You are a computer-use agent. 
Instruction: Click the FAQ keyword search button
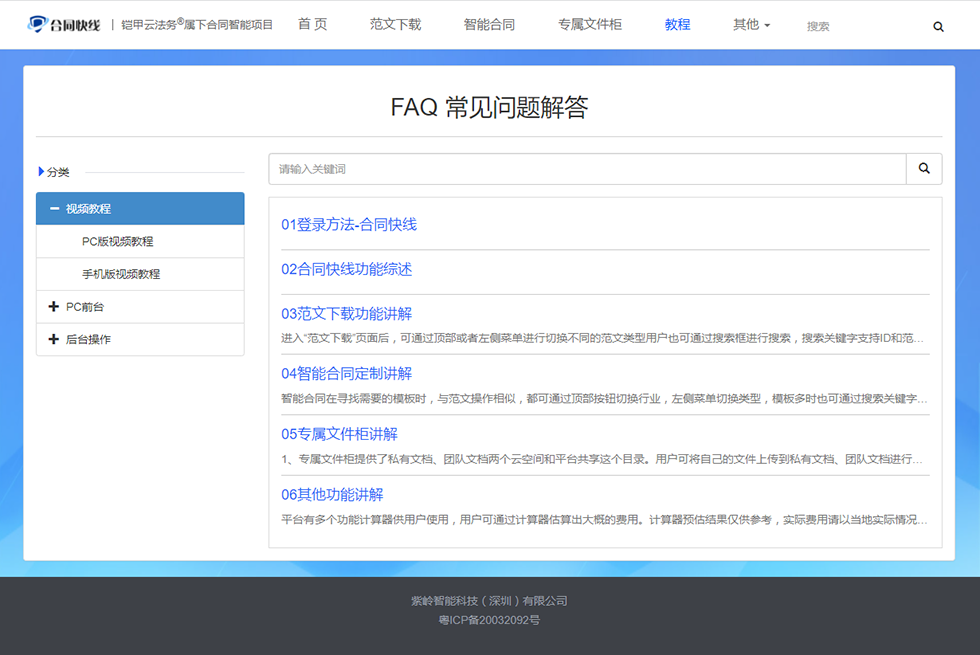[924, 169]
